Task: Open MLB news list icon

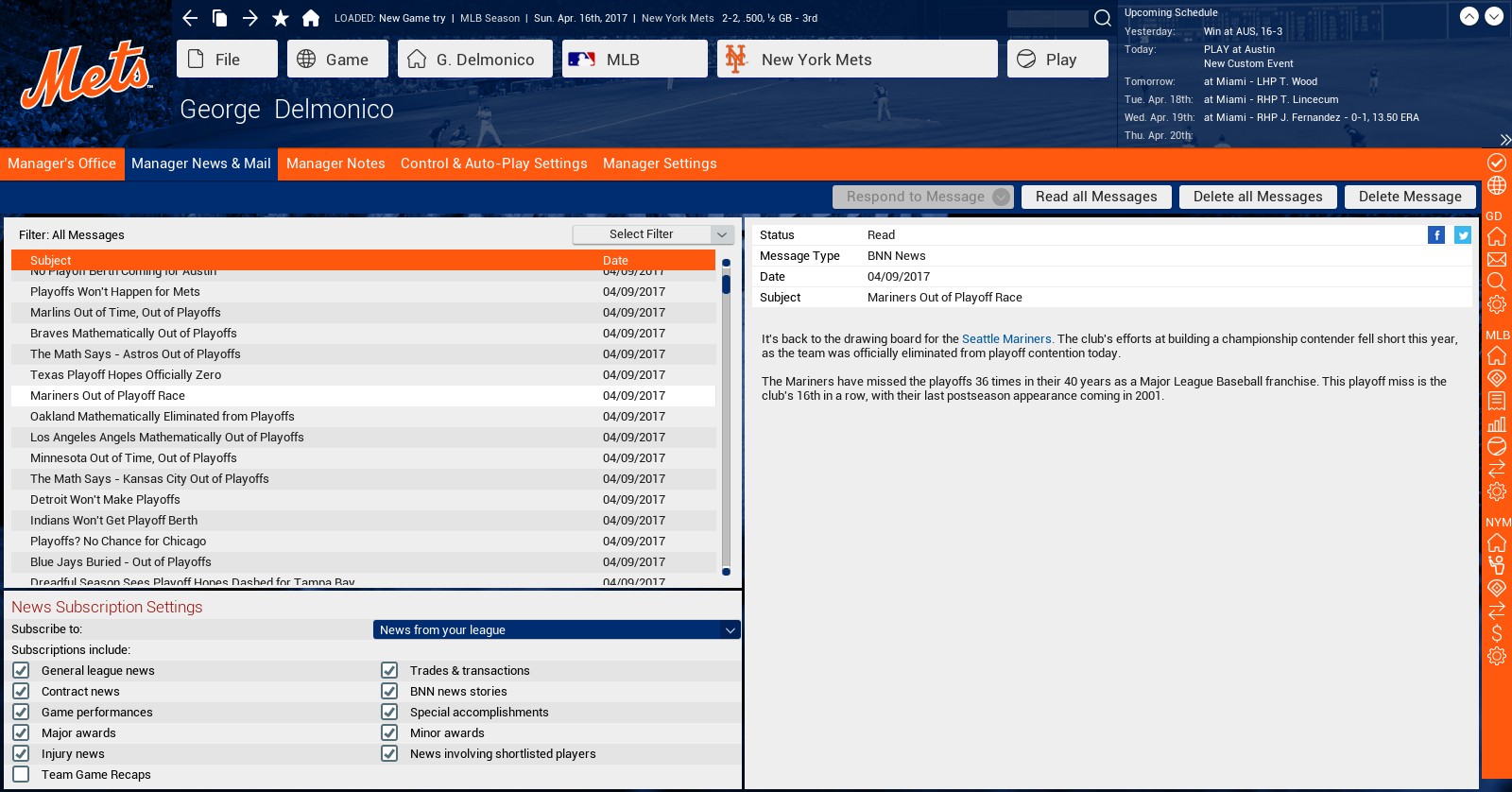Action: 1497,401
